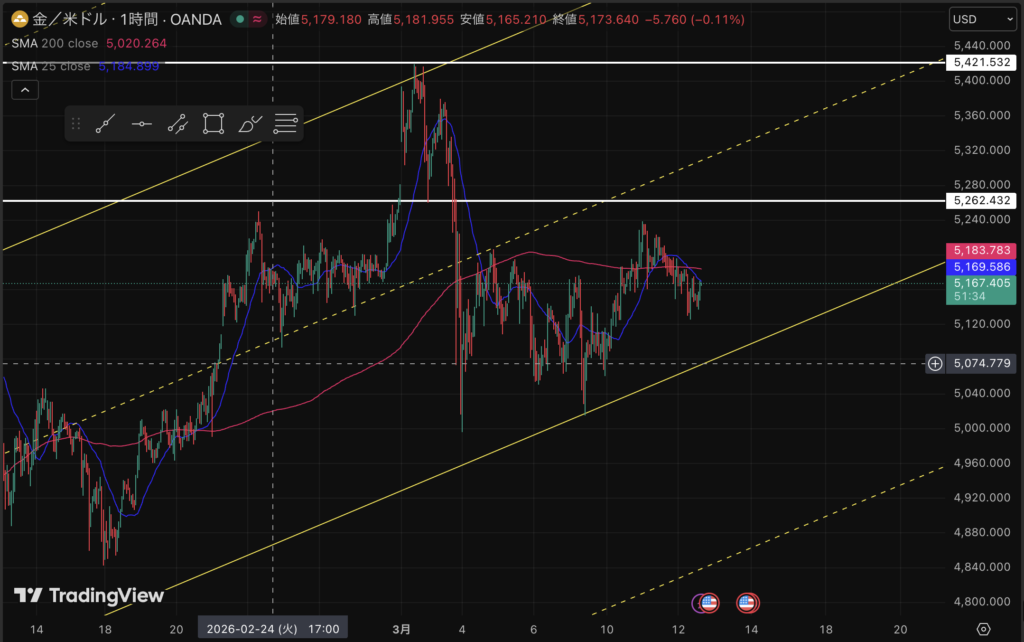1024x642 pixels.
Task: Toggle the pink approximate-data indicator
Action: [x=257, y=19]
